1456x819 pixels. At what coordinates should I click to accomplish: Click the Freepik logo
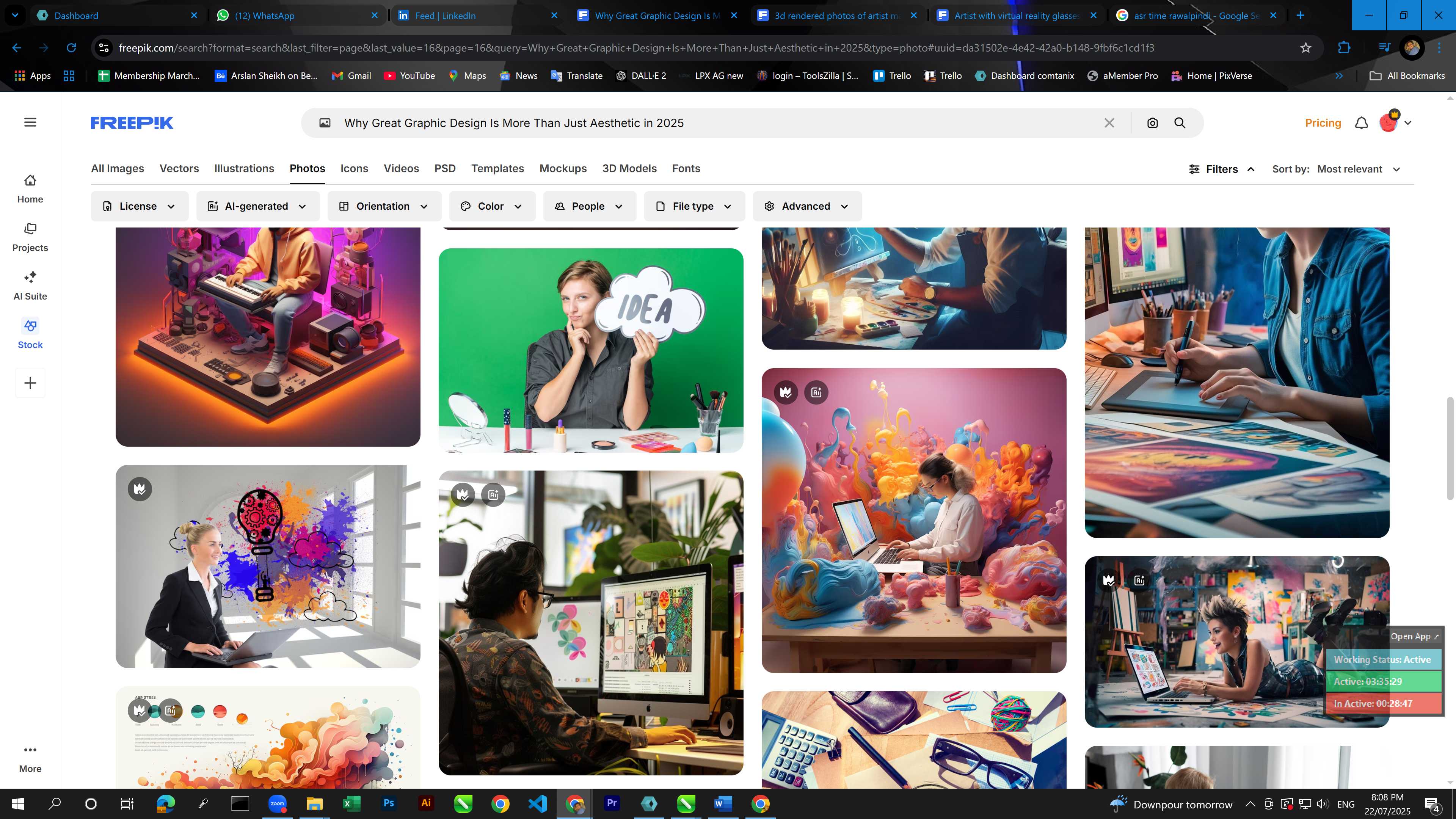point(132,122)
